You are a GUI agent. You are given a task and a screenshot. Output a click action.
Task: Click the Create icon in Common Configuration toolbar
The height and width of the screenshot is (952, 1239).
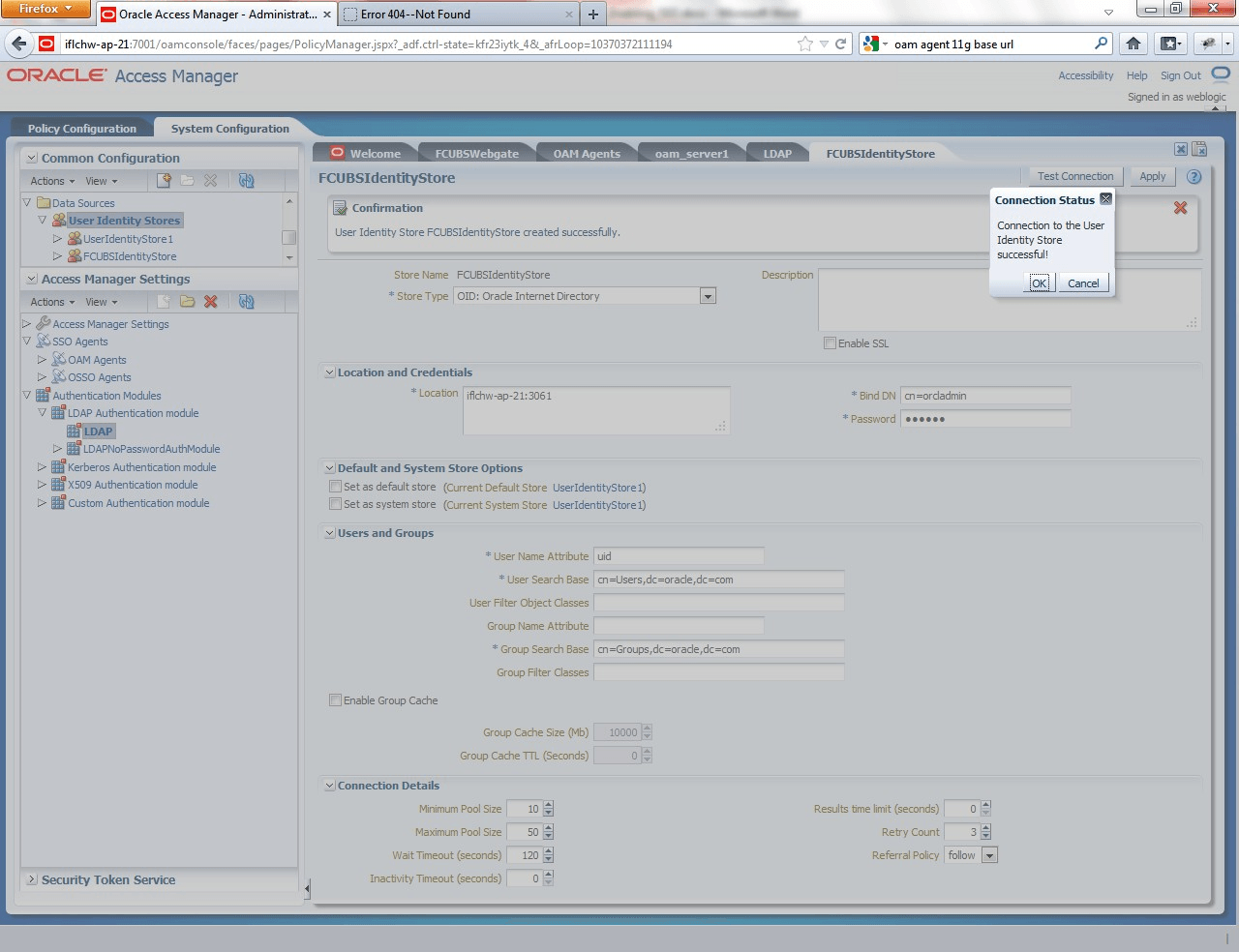point(164,180)
